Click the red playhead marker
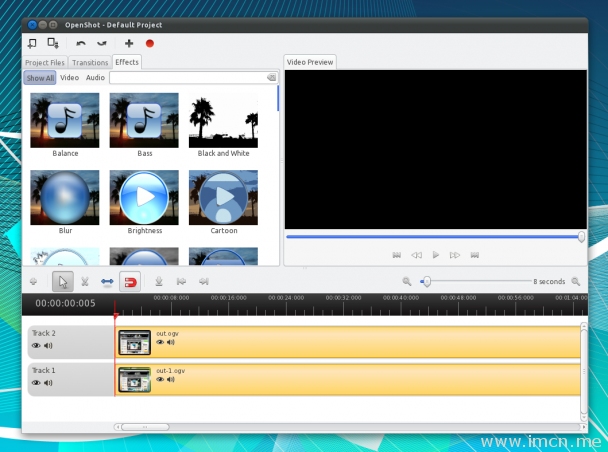The width and height of the screenshot is (608, 452). (x=115, y=316)
